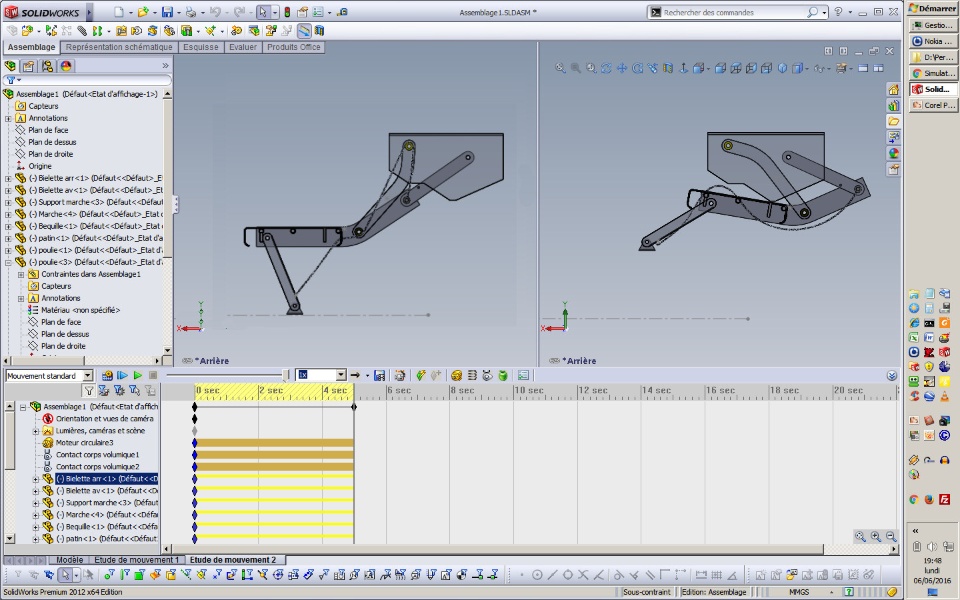The height and width of the screenshot is (600, 960).
Task: Click the Gravity icon in motion toolbar
Action: pyautogui.click(x=503, y=375)
